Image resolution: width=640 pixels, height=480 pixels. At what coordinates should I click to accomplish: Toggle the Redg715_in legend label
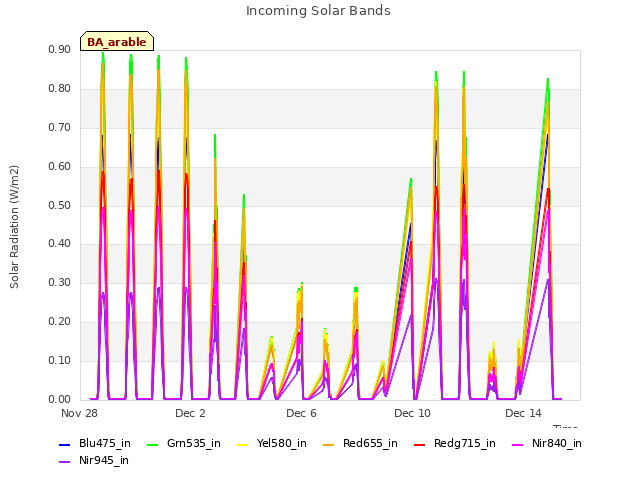tap(465, 443)
